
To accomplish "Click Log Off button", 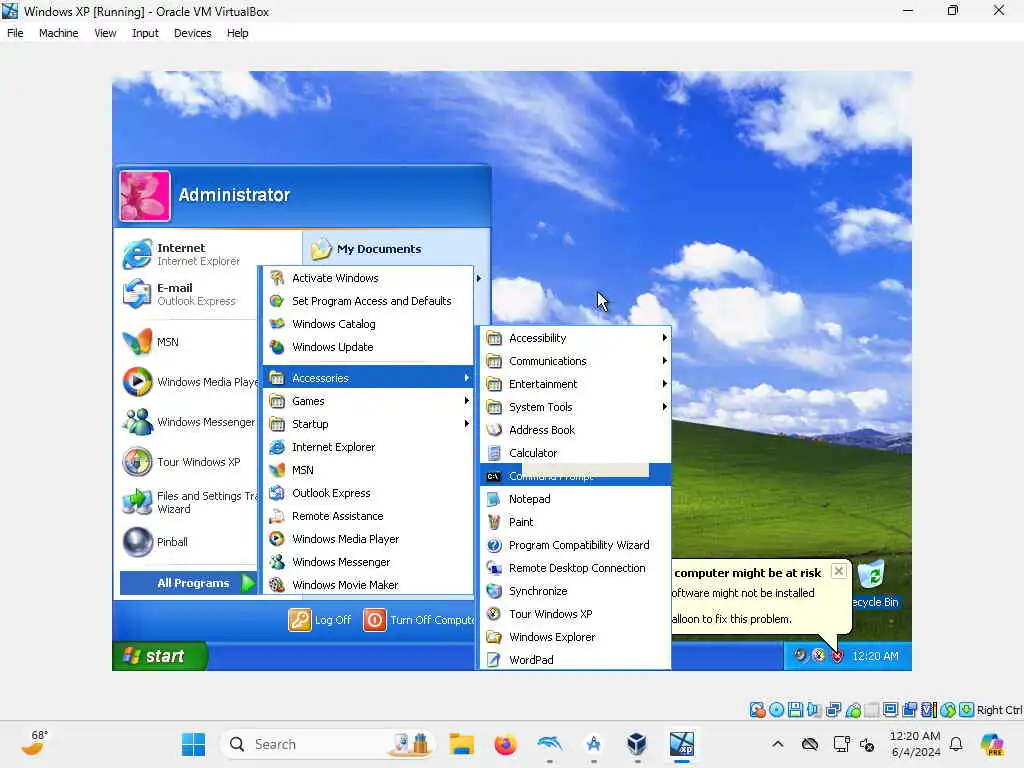I will (320, 620).
